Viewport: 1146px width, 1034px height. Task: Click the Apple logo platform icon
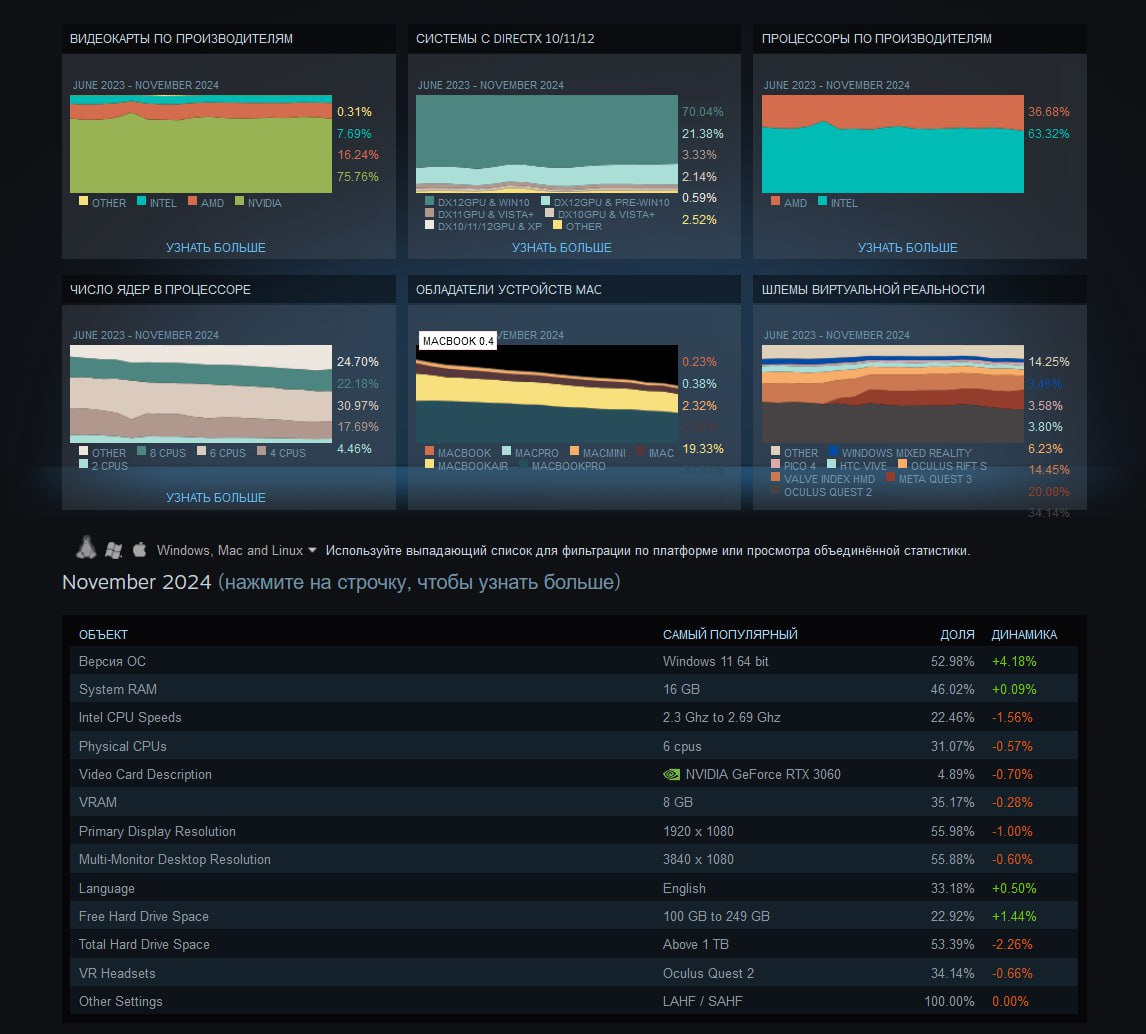coord(140,549)
